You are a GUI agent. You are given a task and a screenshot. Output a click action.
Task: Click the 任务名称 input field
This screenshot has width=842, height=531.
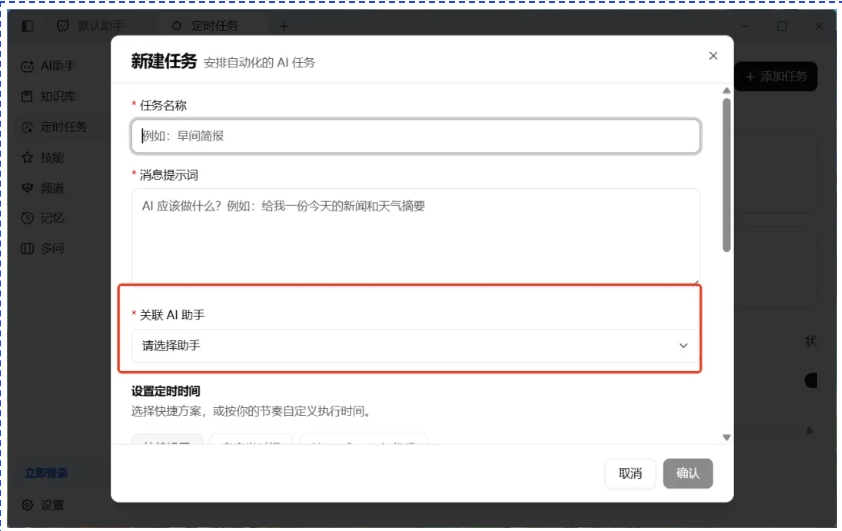click(x=416, y=136)
